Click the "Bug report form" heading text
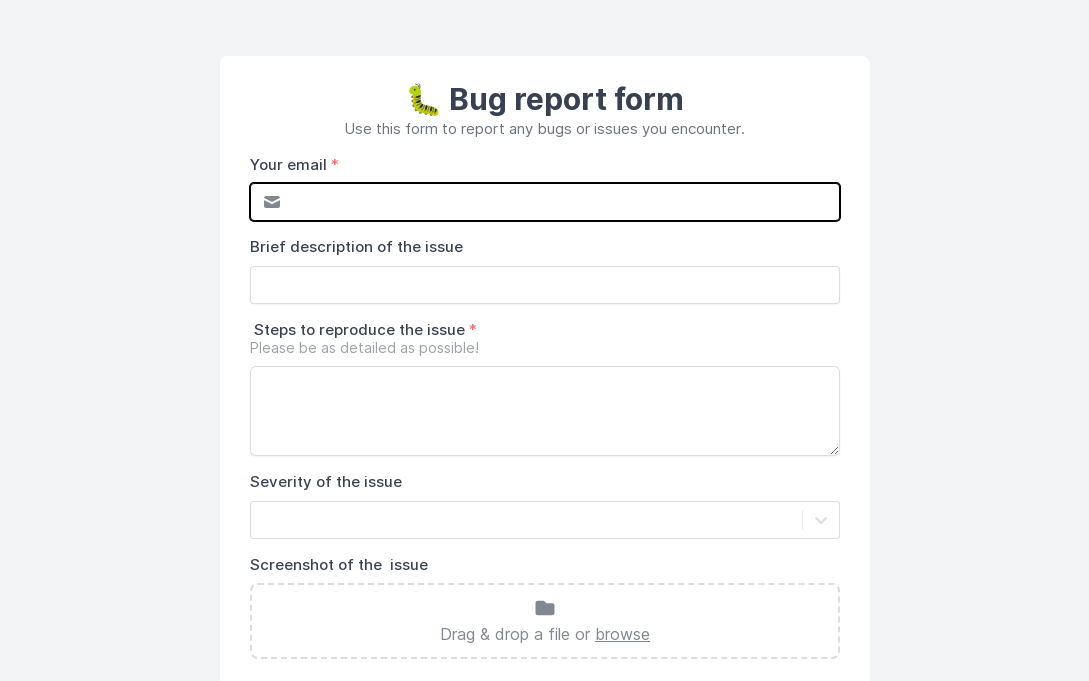The height and width of the screenshot is (681, 1089). click(x=566, y=100)
